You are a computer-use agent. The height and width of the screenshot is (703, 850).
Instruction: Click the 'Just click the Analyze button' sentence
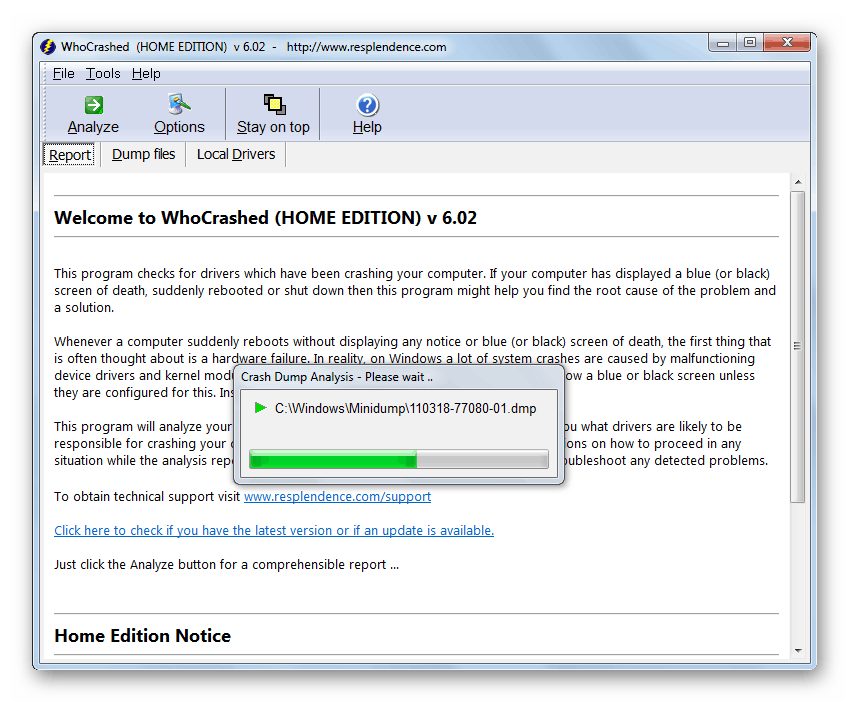227,565
